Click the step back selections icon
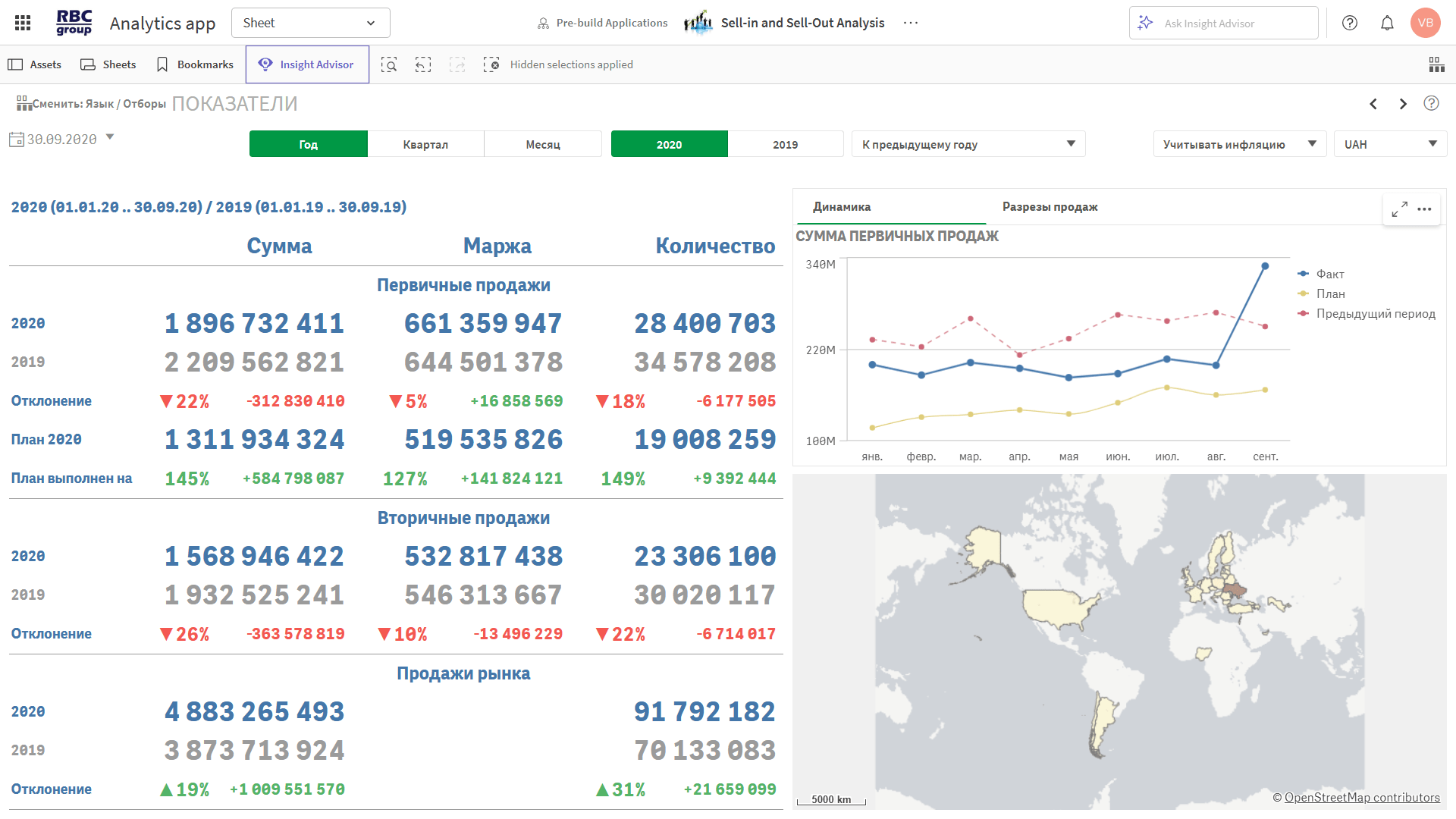 tap(423, 64)
